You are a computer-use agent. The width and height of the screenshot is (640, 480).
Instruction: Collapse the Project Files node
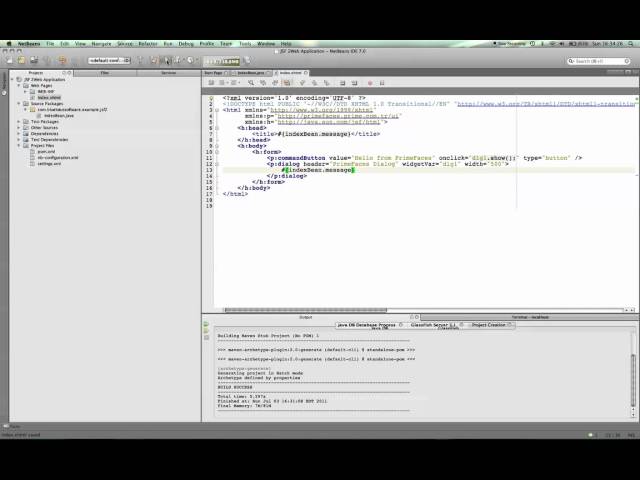tap(19, 145)
